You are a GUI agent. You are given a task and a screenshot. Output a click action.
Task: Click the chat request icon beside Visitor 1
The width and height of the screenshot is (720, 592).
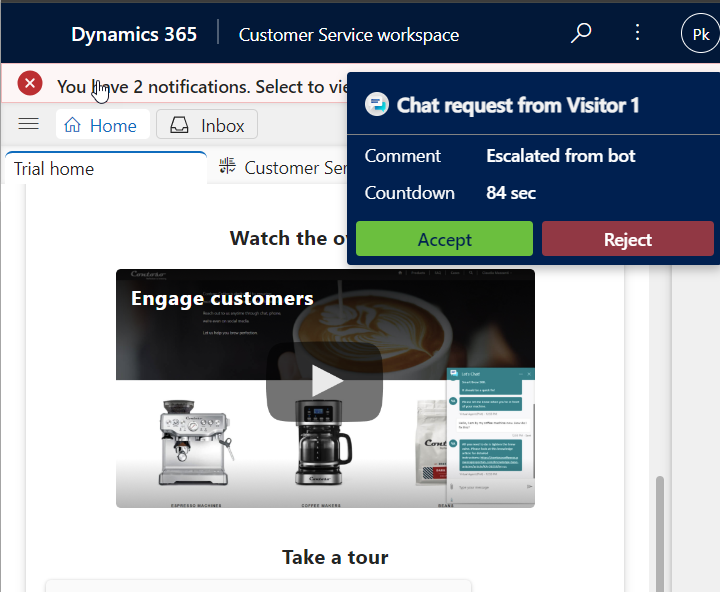click(x=376, y=105)
